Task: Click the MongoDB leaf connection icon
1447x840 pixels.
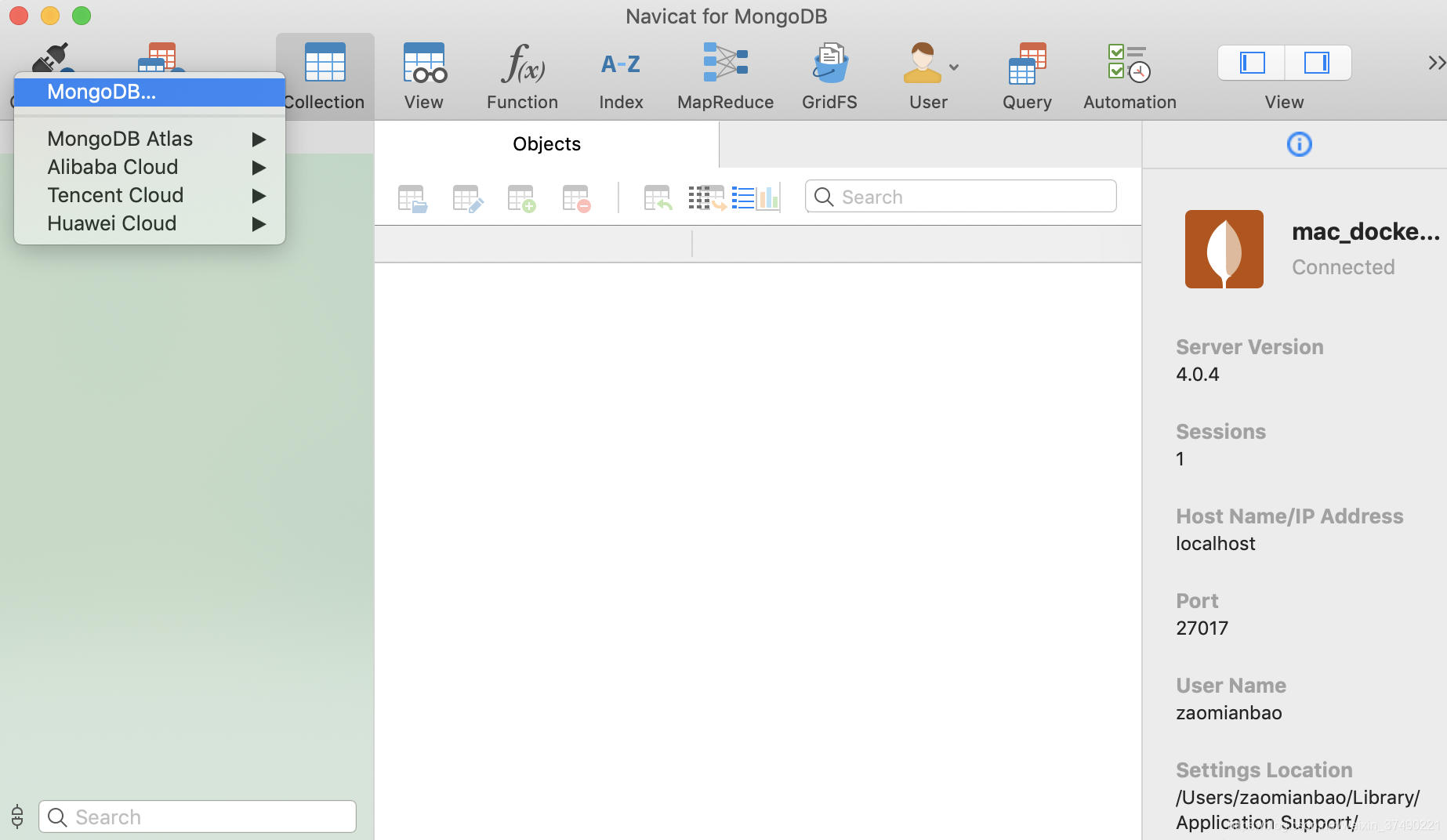Action: click(x=1224, y=249)
